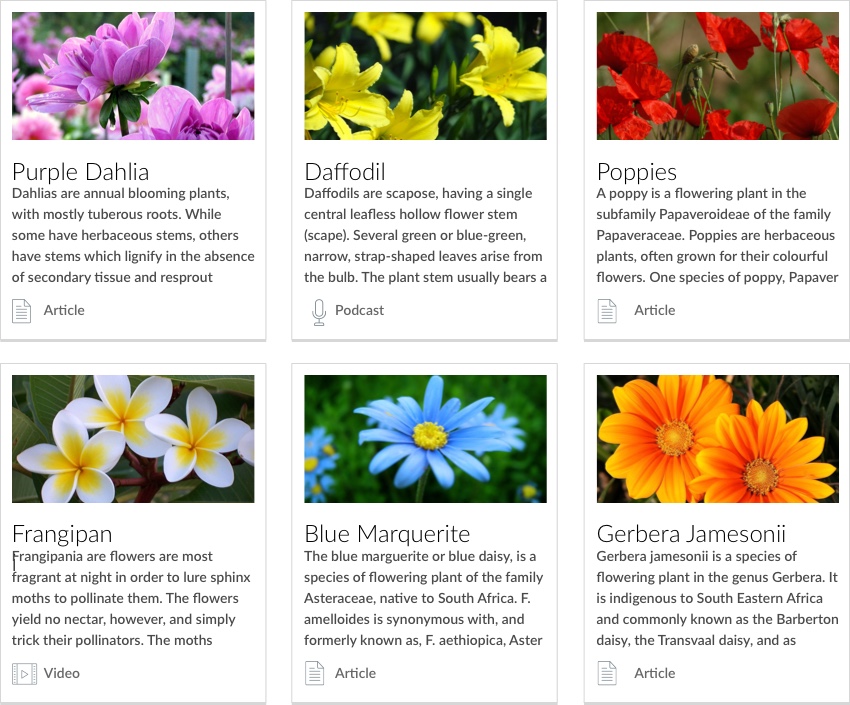The image size is (850, 705).
Task: Select the Frangipan title text
Action: coord(62,534)
